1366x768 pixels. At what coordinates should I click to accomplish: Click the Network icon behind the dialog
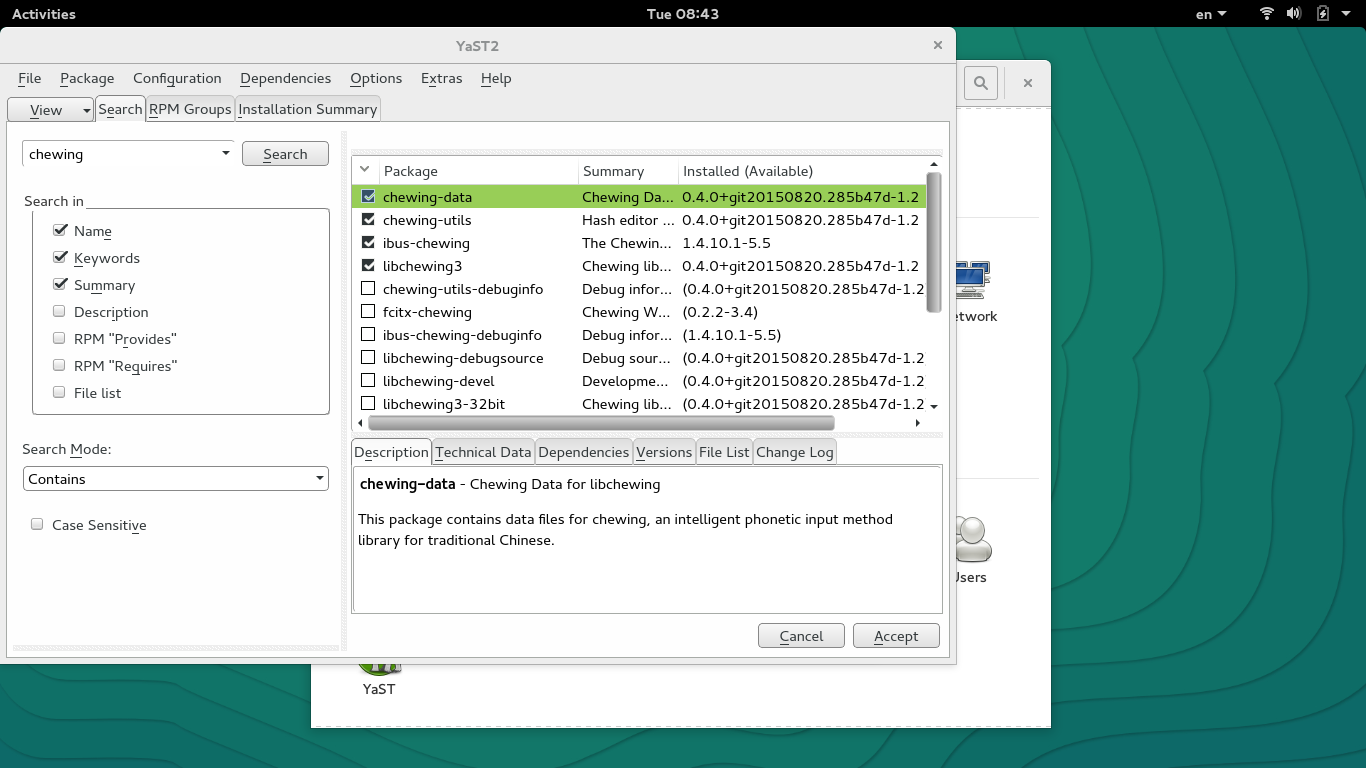(x=972, y=287)
